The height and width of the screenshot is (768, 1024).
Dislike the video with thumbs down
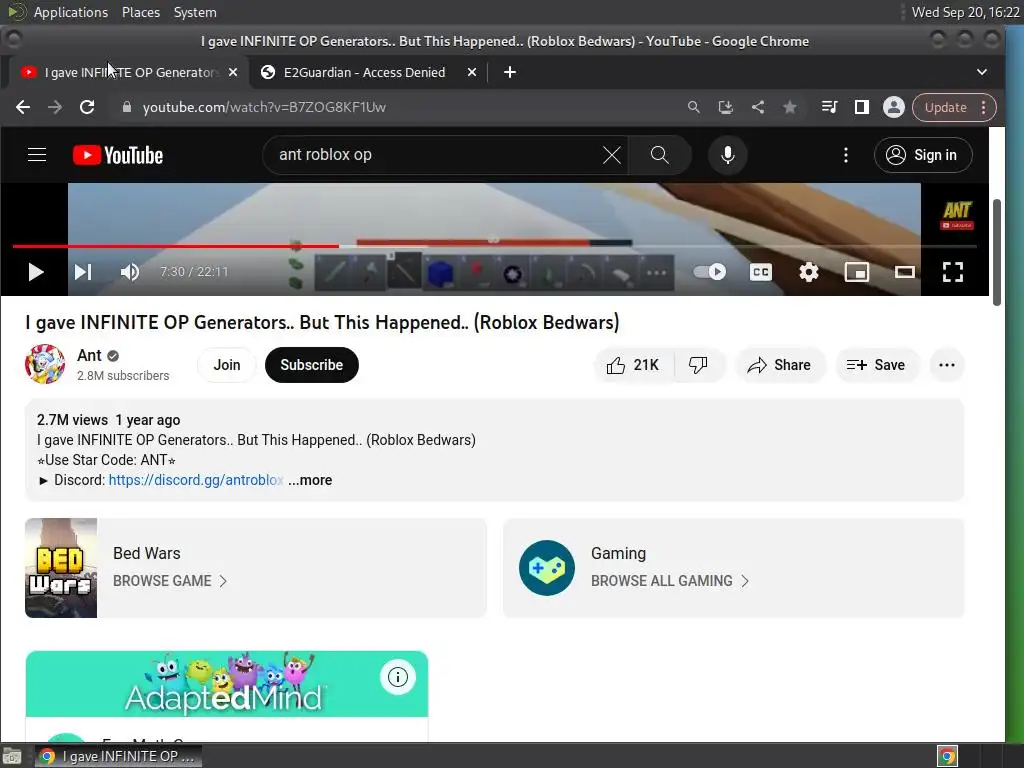[x=698, y=365]
